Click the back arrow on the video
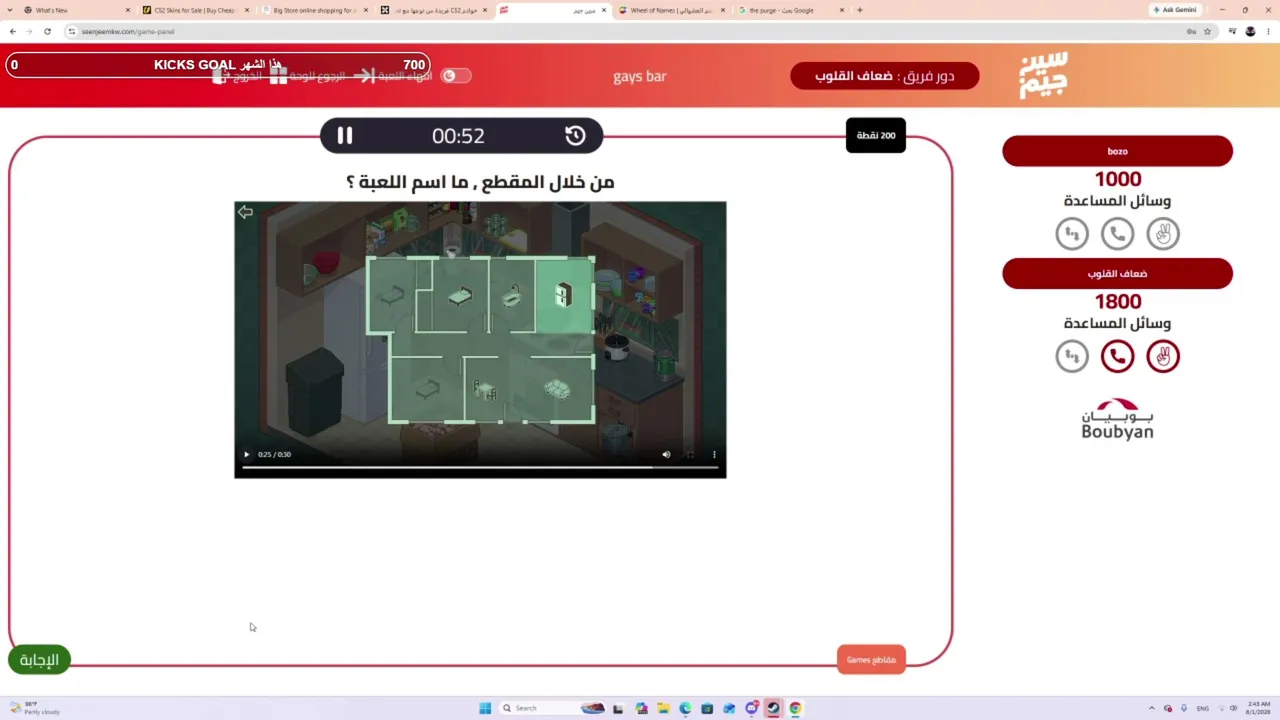 point(245,212)
